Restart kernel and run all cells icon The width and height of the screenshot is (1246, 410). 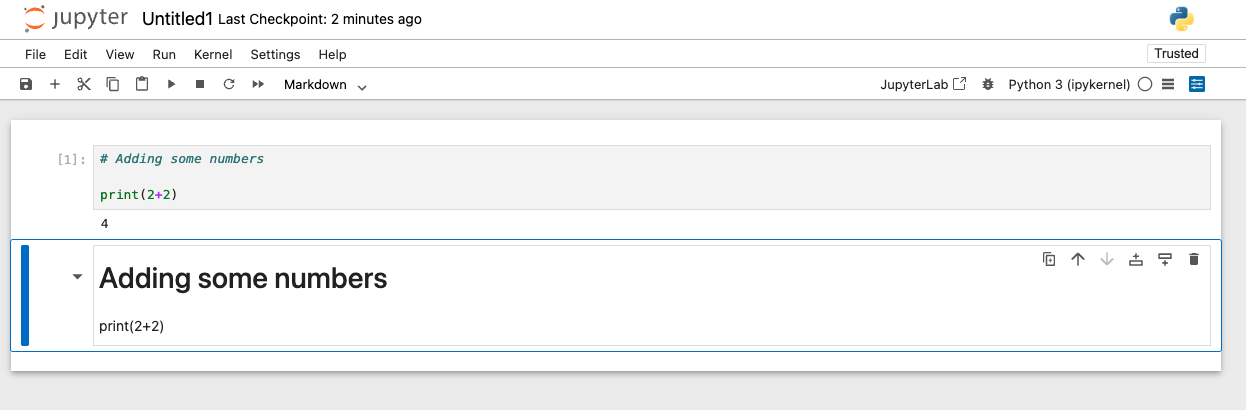258,85
